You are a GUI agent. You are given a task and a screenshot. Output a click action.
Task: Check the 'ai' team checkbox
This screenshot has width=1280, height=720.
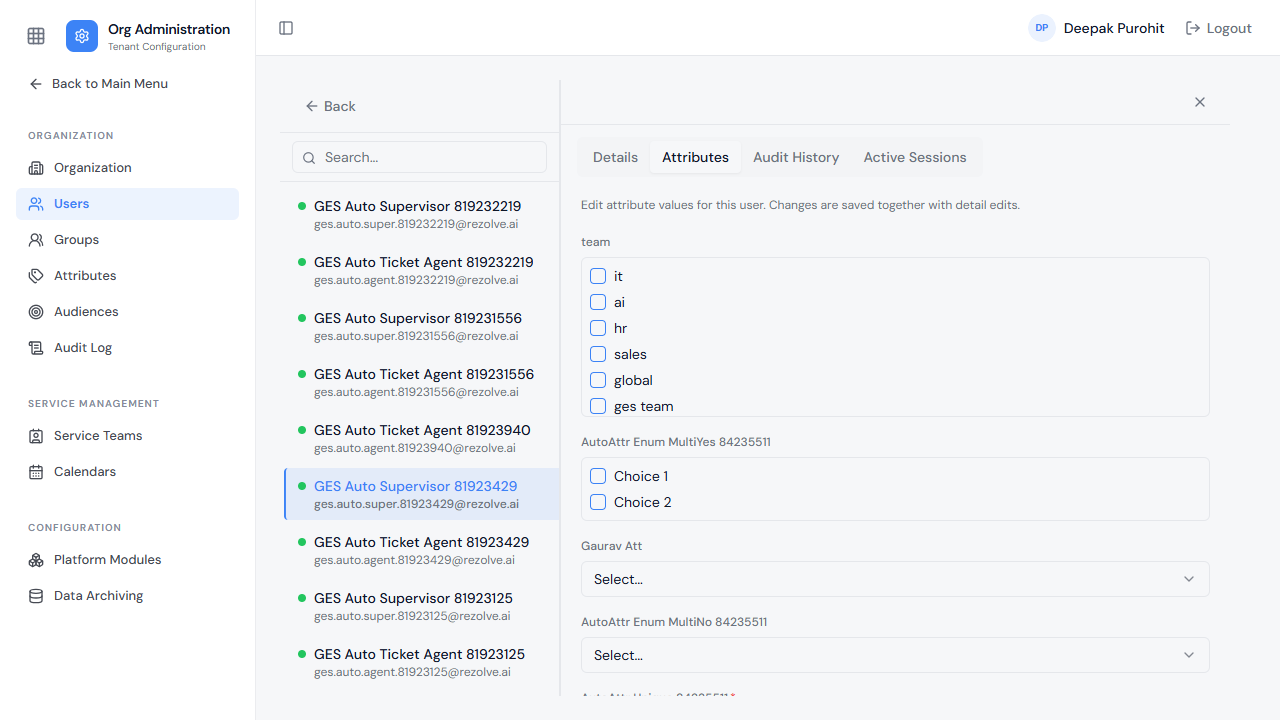tap(598, 302)
